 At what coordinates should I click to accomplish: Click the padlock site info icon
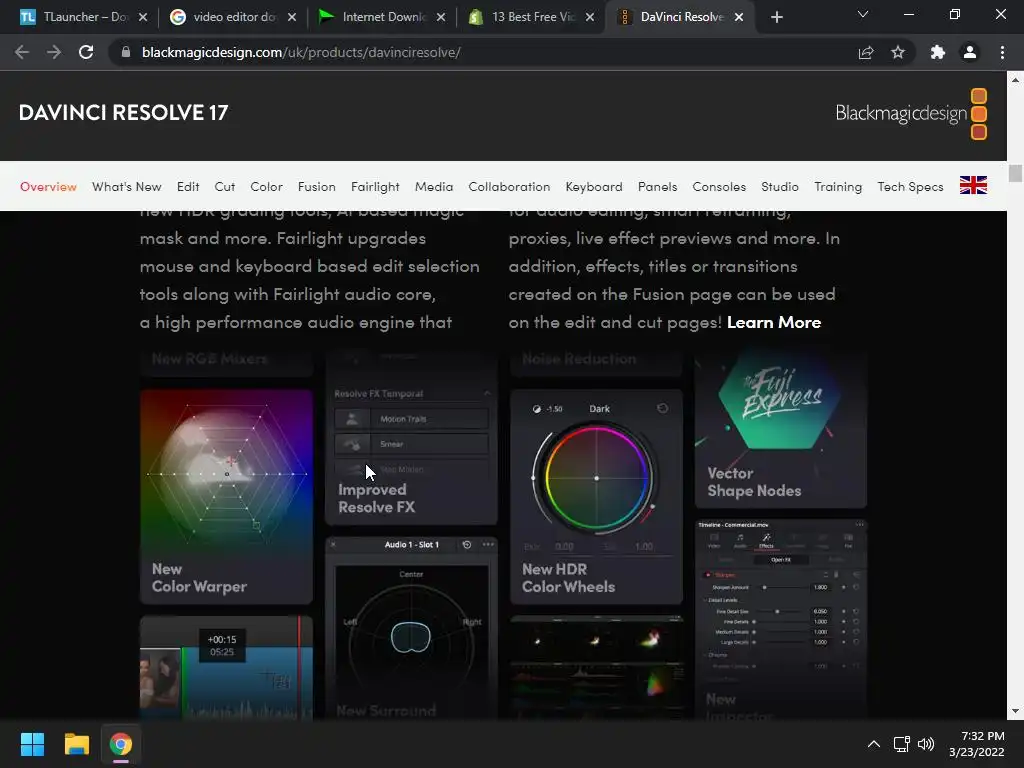coord(125,52)
